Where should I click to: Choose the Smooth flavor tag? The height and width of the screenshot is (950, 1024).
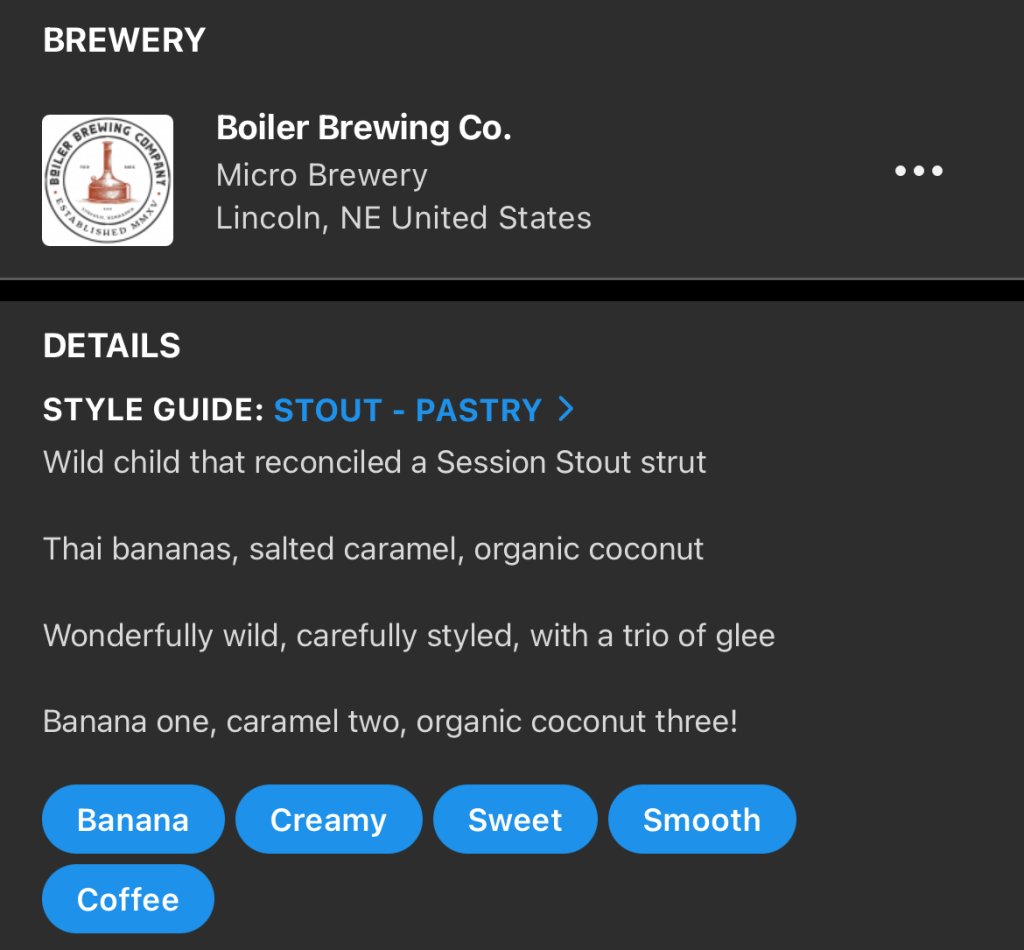tap(701, 820)
